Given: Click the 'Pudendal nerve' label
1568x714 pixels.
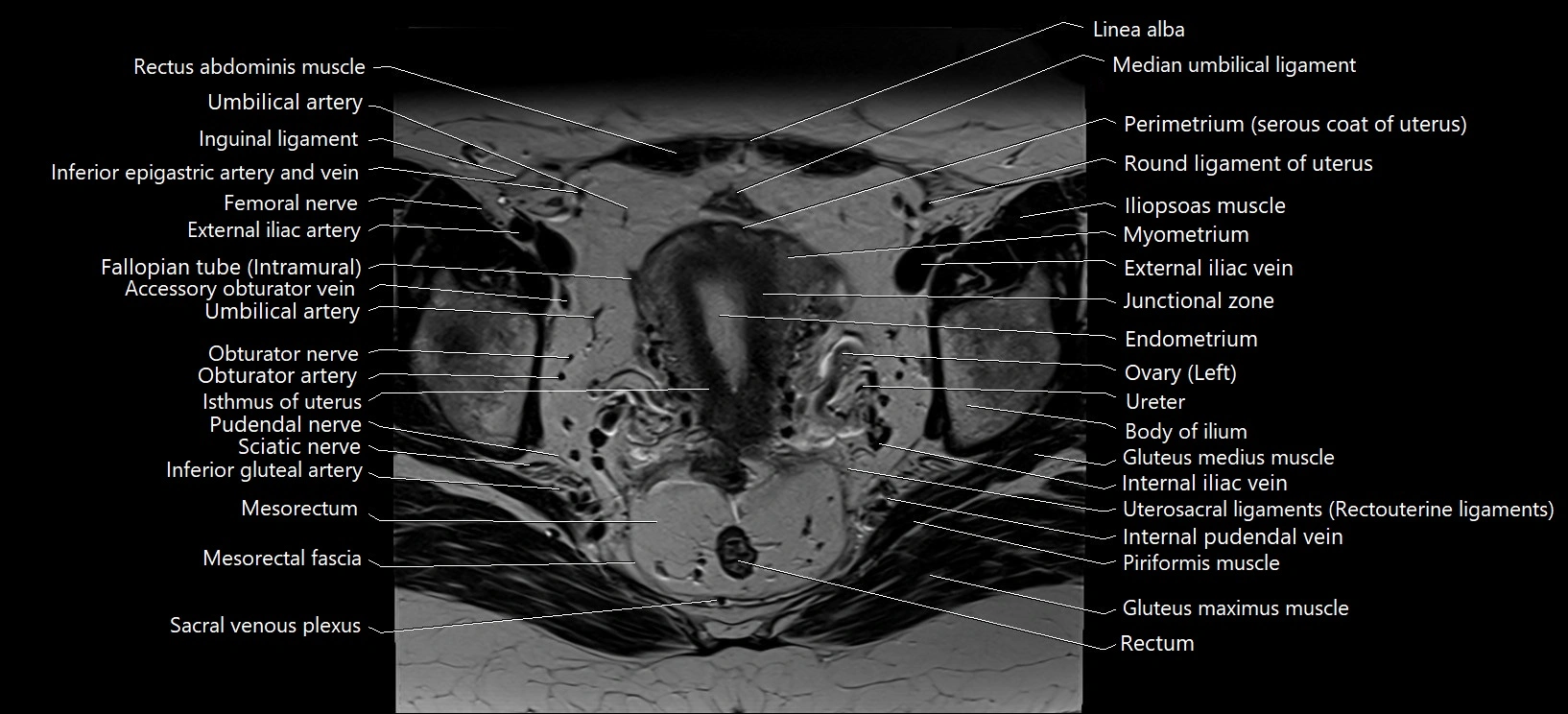Looking at the screenshot, I should (x=285, y=424).
